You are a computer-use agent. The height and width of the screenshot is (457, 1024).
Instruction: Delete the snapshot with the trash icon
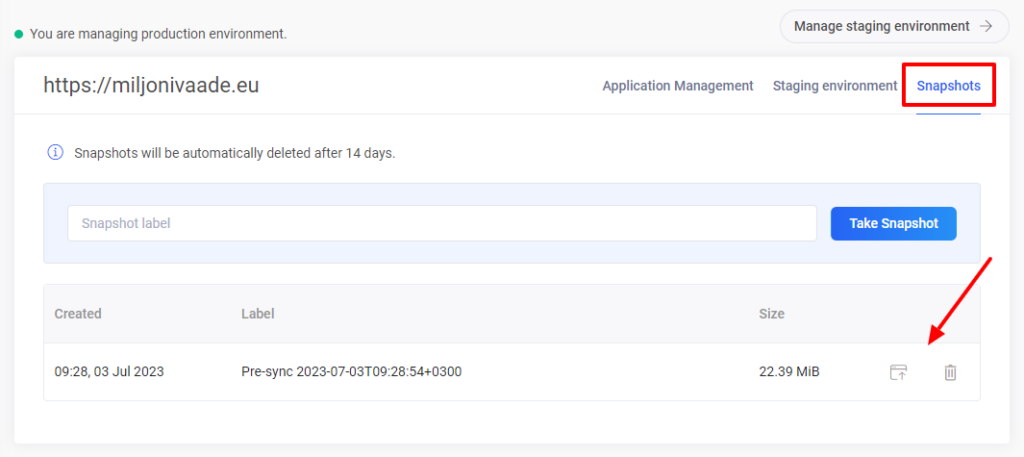coord(950,373)
